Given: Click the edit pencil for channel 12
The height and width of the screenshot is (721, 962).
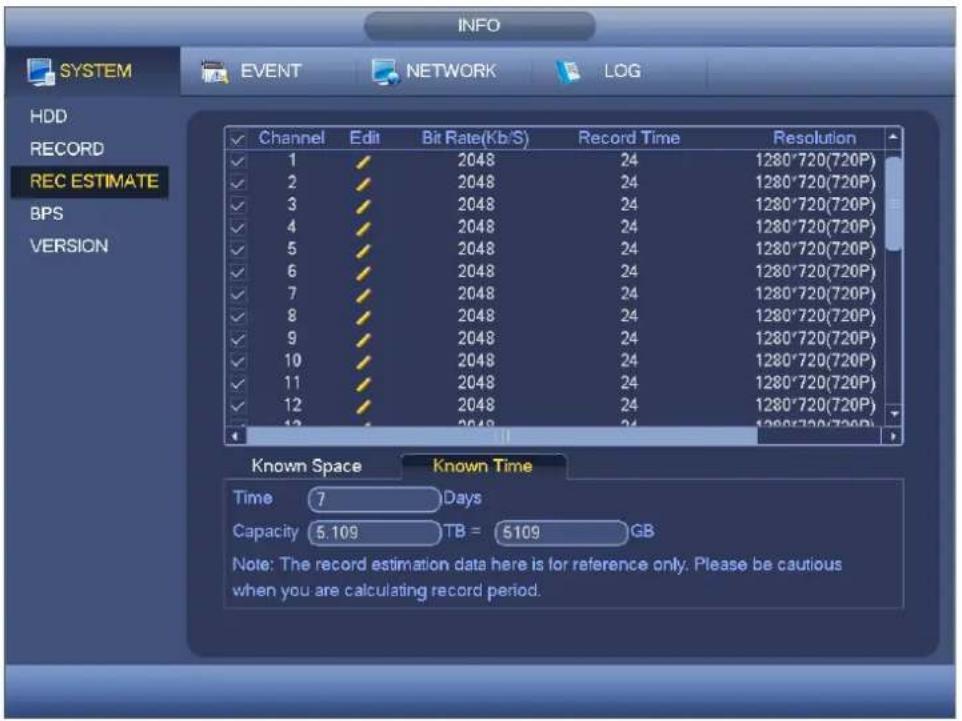Looking at the screenshot, I should click(363, 406).
